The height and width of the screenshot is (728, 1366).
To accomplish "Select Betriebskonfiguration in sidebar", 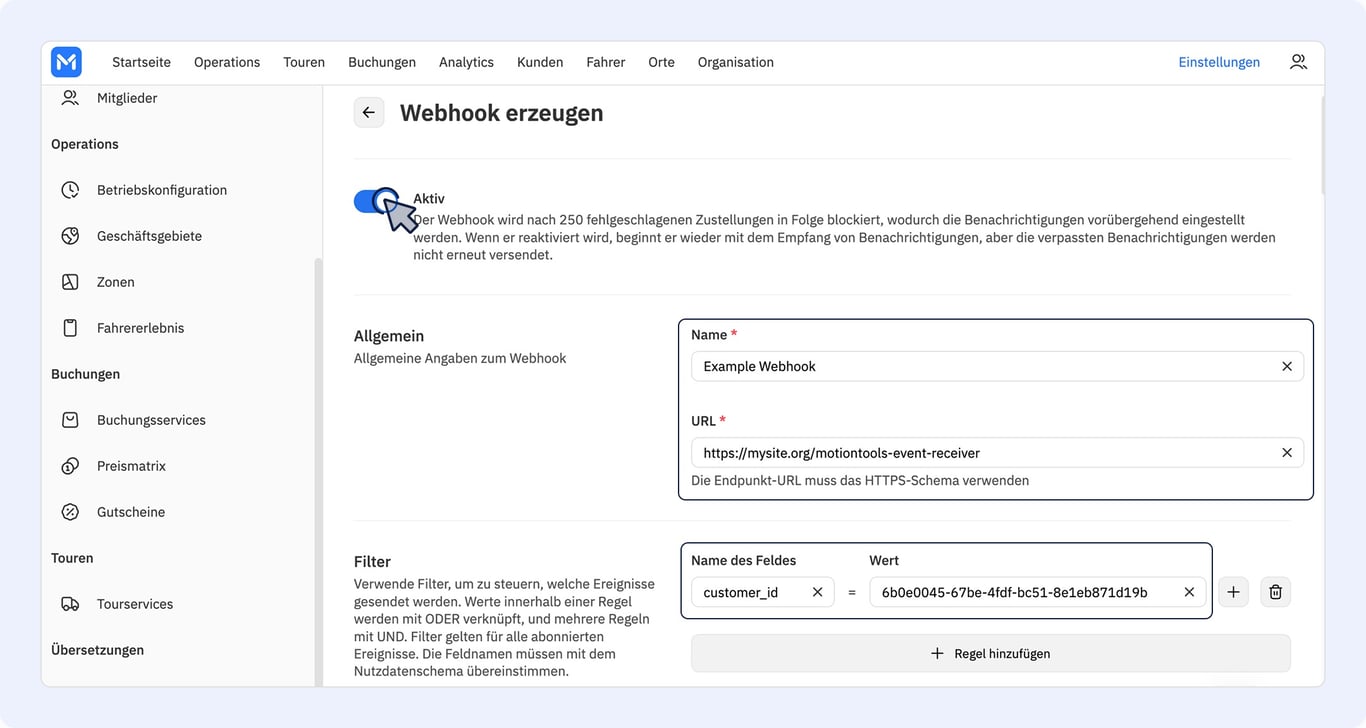I will click(x=162, y=190).
